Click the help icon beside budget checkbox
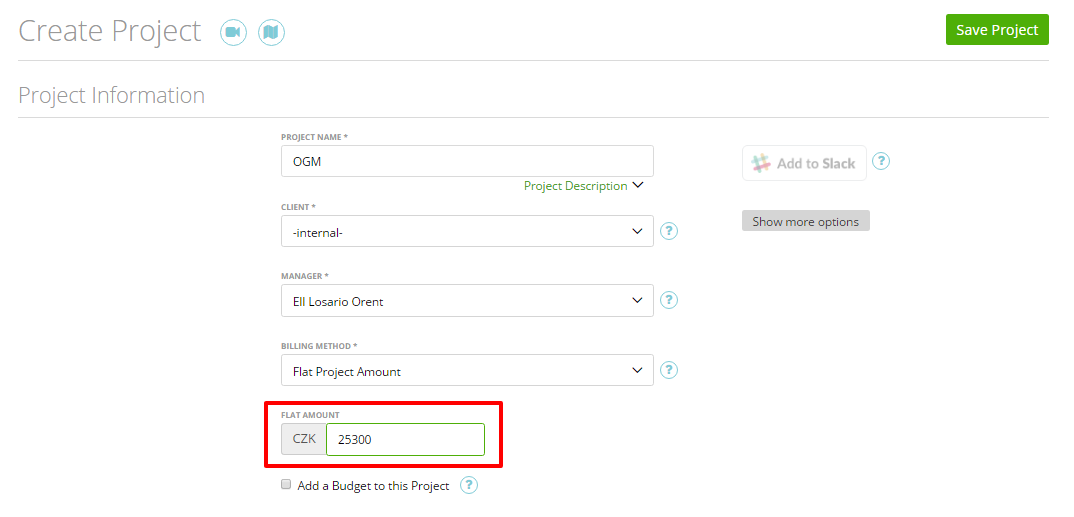The image size is (1074, 517). coord(469,486)
